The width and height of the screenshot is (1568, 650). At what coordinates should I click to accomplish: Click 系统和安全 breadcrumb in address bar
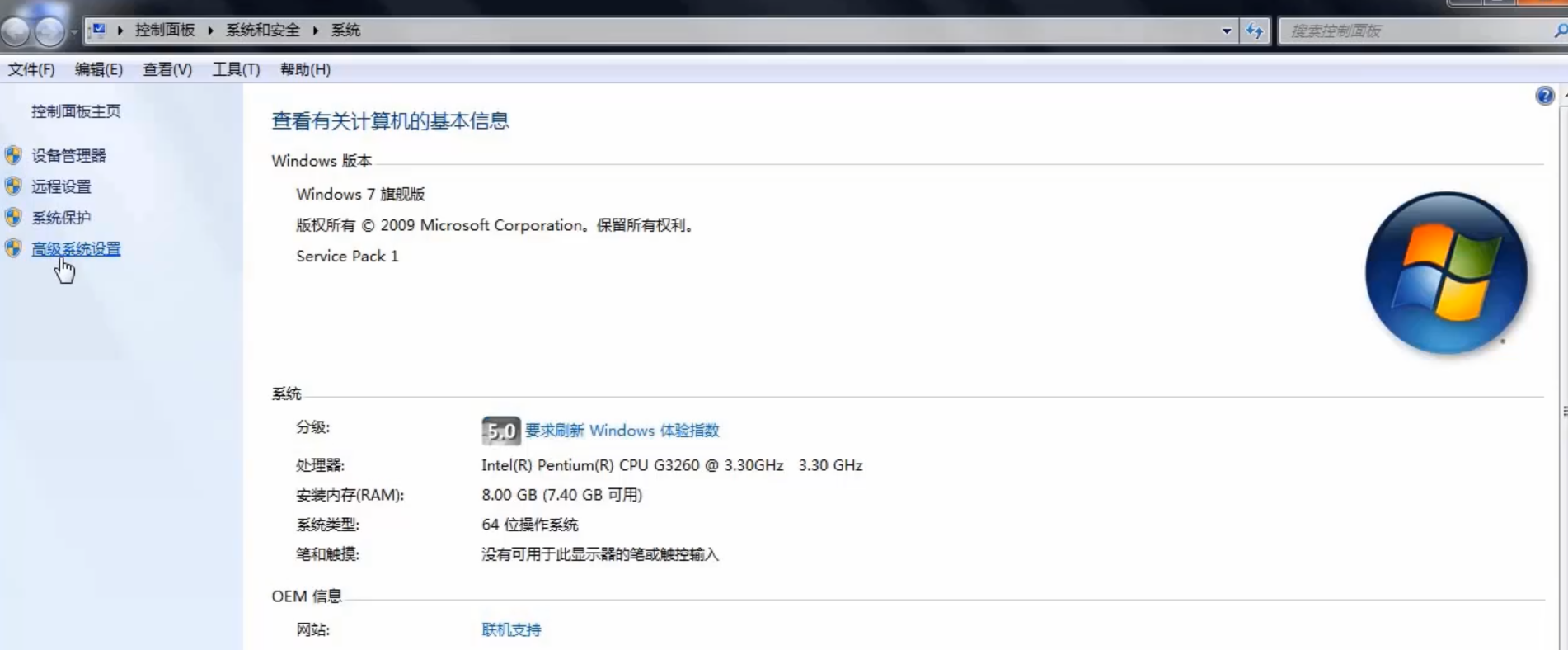coord(263,31)
